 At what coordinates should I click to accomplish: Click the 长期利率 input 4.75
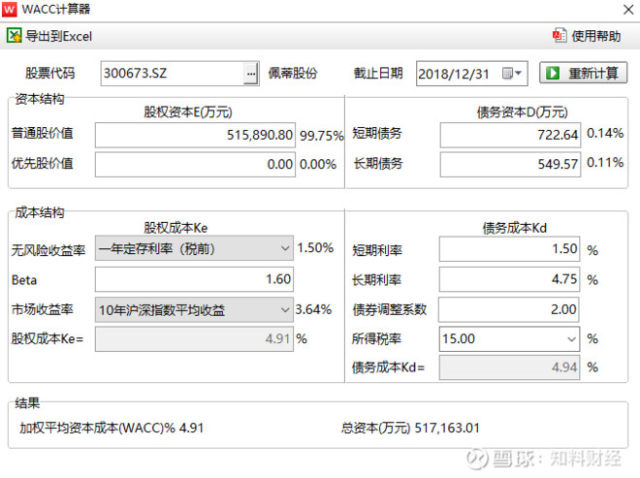[x=509, y=279]
